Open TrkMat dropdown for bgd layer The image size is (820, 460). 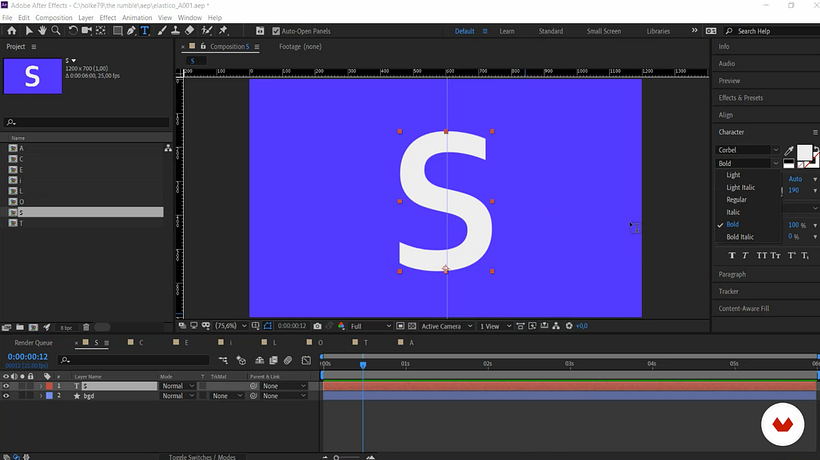click(x=226, y=396)
